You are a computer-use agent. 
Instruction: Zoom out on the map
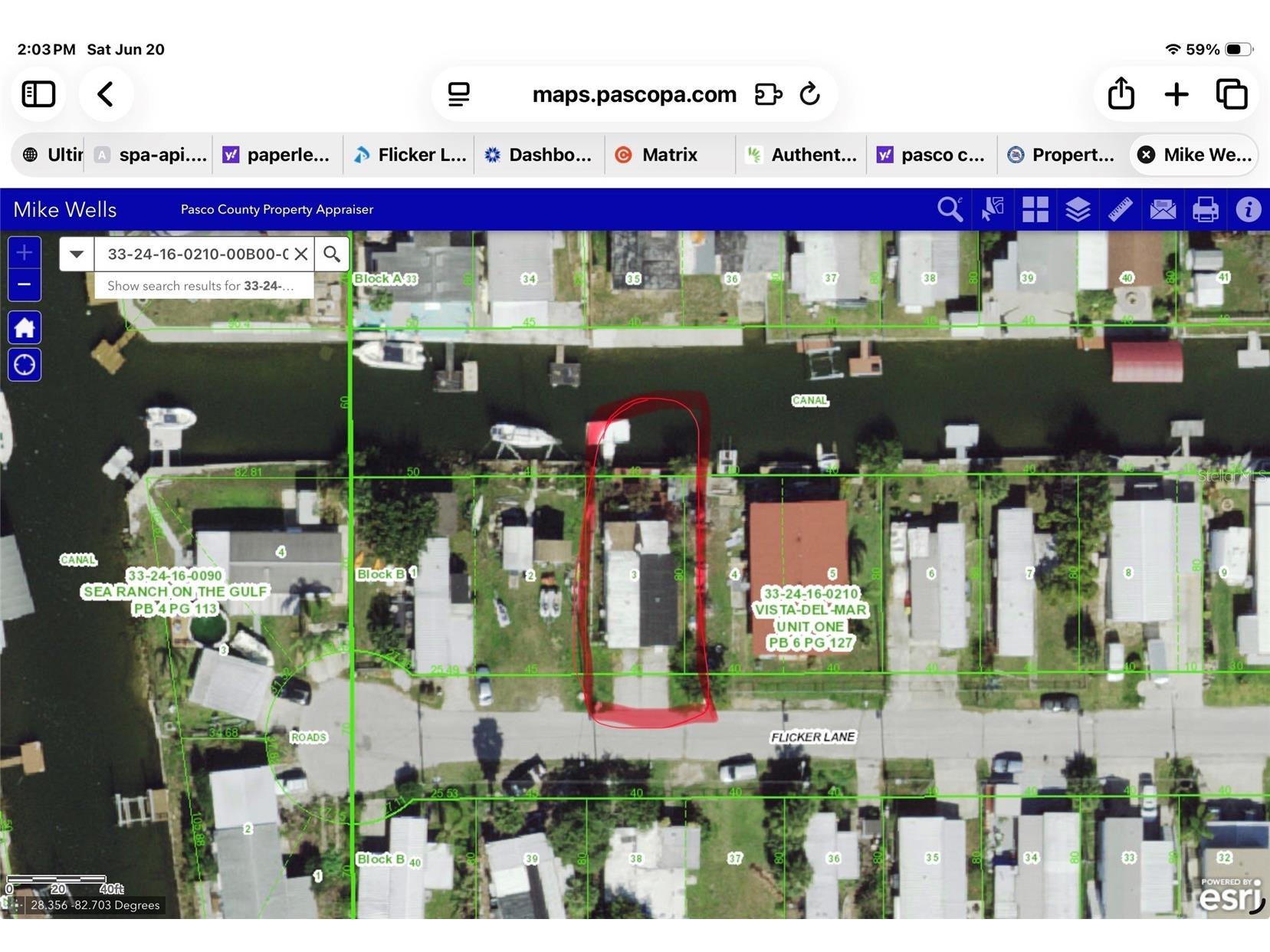[25, 284]
